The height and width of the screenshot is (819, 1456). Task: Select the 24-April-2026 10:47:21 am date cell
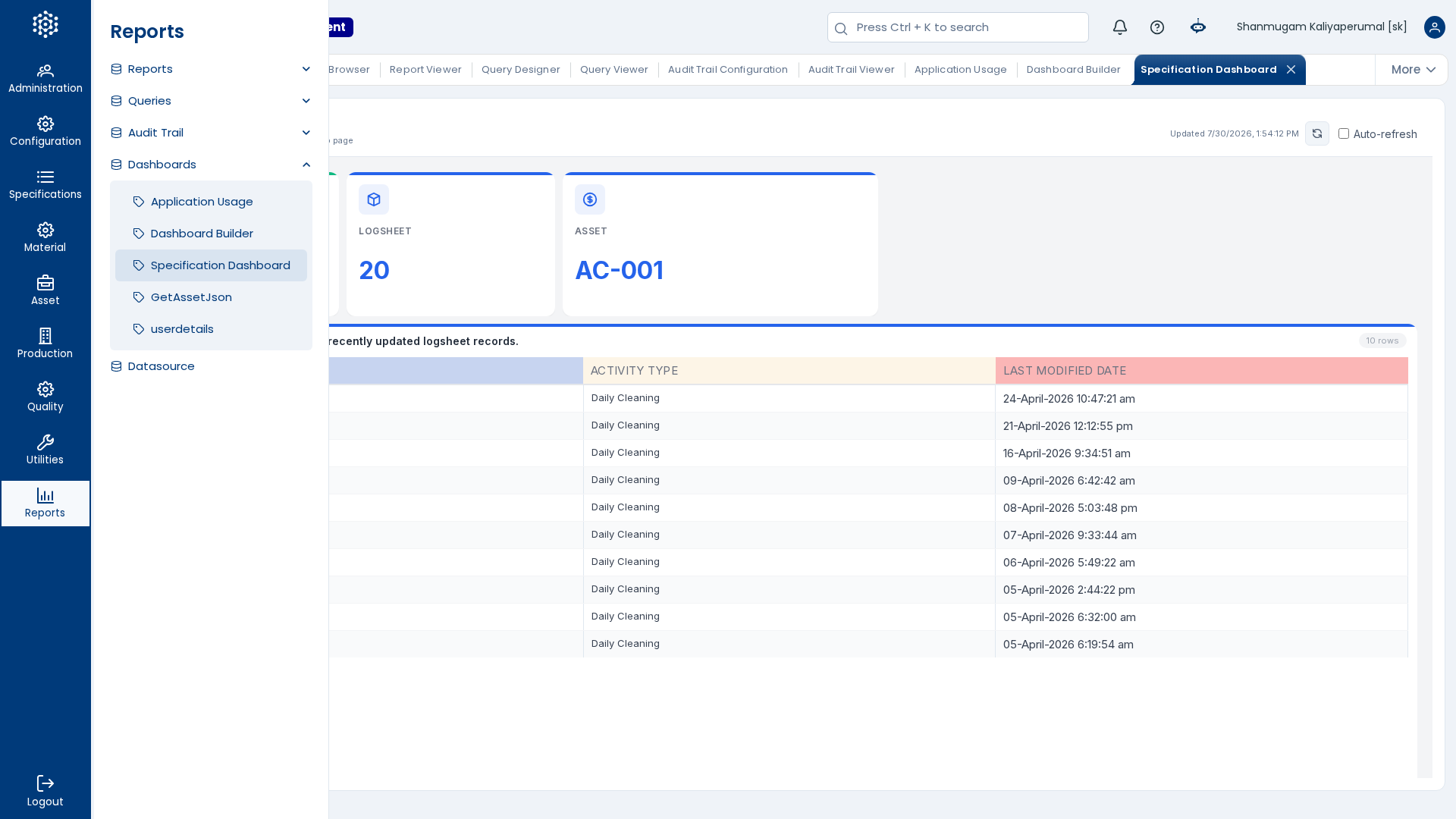click(1202, 399)
